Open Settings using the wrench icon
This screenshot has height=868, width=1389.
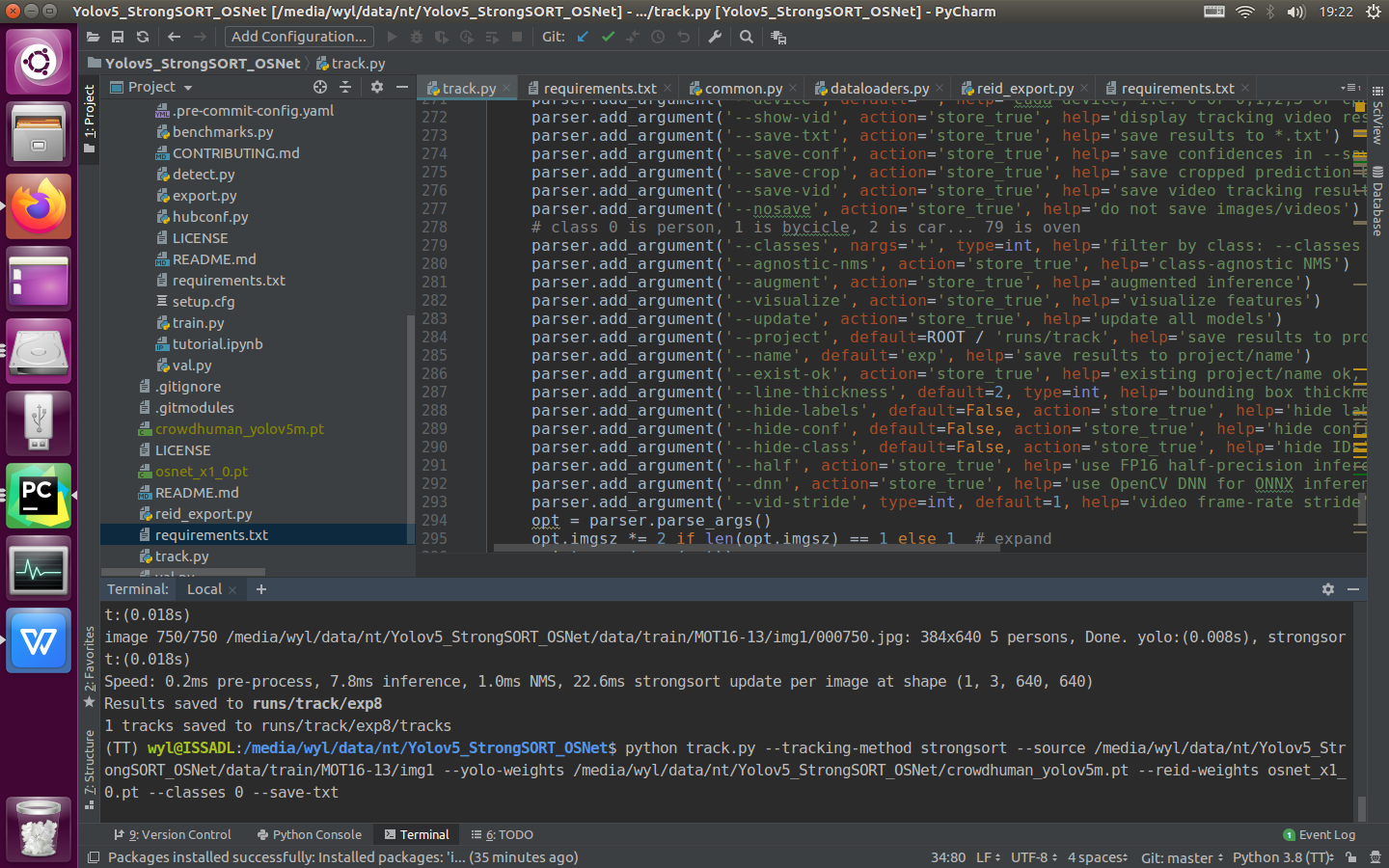[x=714, y=36]
